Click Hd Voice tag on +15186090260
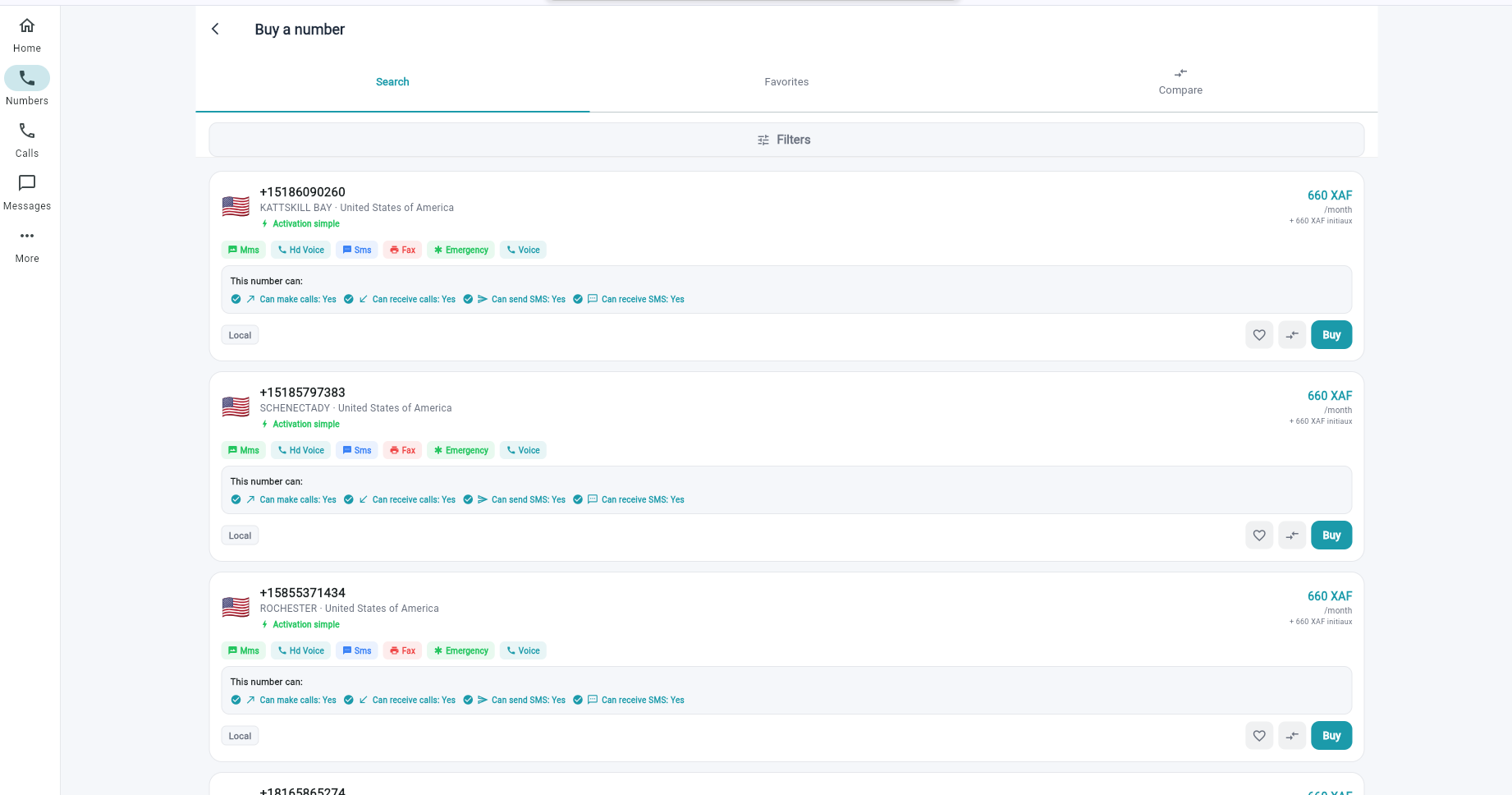Viewport: 1512px width, 795px height. click(x=300, y=250)
